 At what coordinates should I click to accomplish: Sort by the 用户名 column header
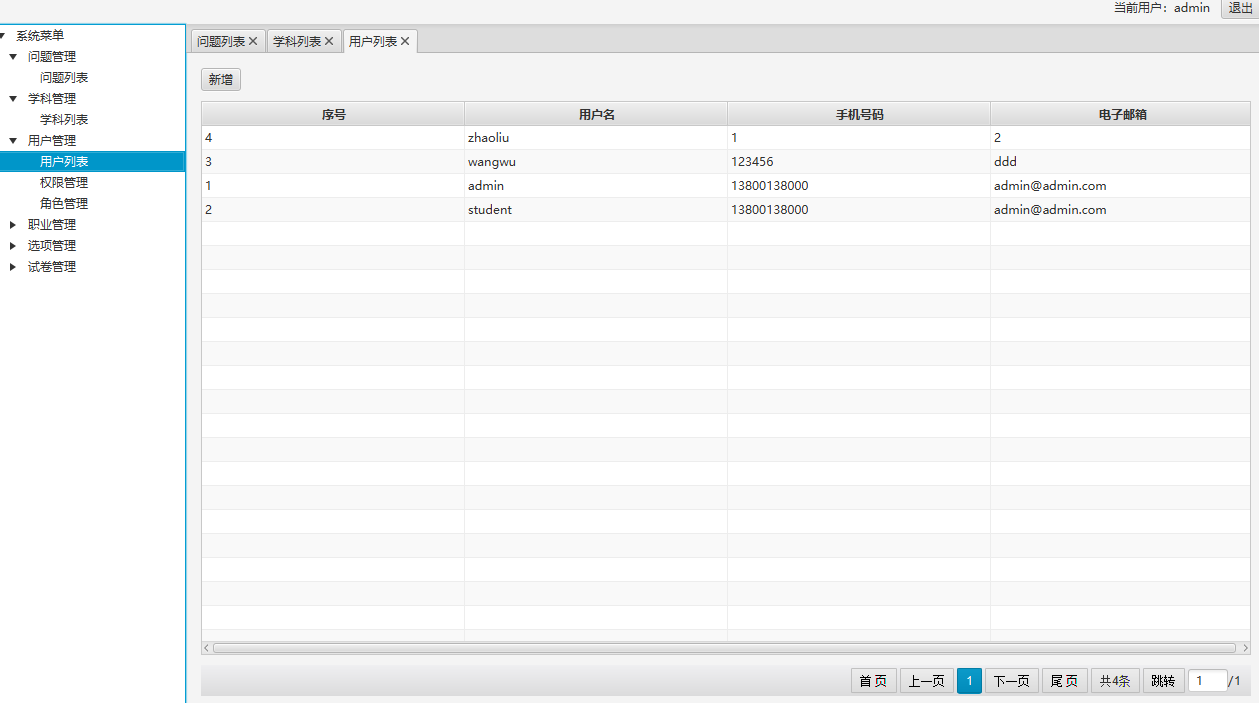click(x=596, y=114)
